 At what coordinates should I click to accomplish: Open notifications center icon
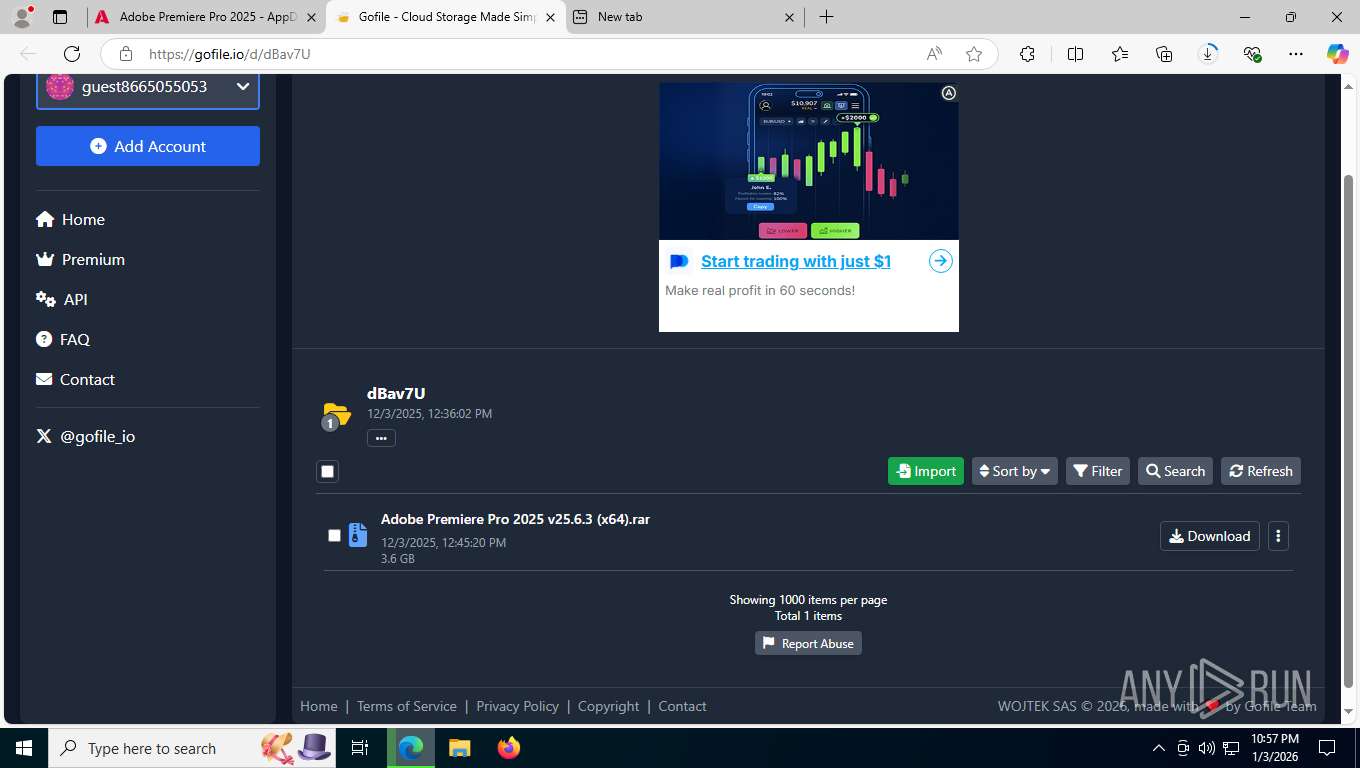[x=1327, y=748]
